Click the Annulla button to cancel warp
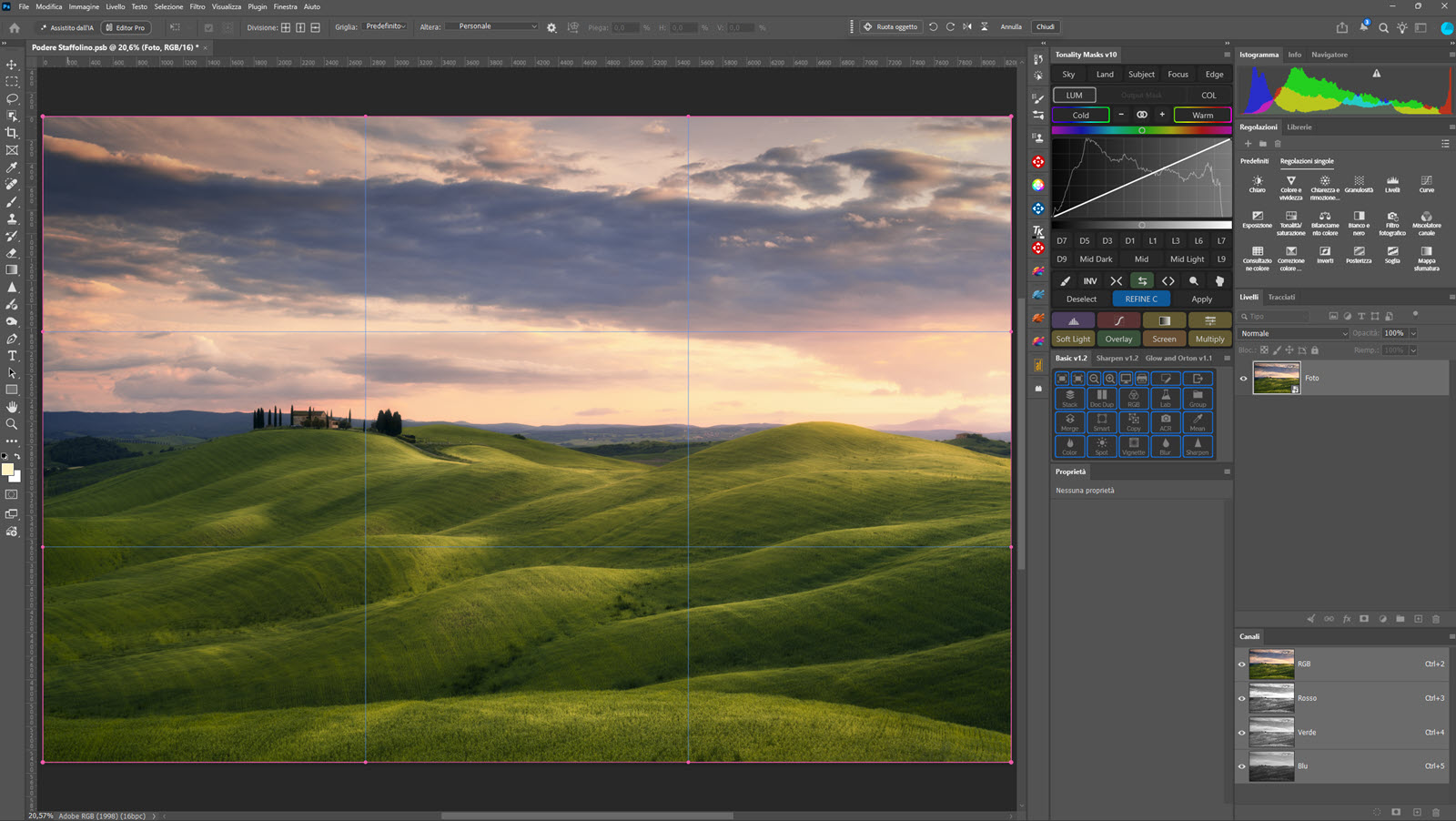The width and height of the screenshot is (1456, 821). pyautogui.click(x=1011, y=27)
